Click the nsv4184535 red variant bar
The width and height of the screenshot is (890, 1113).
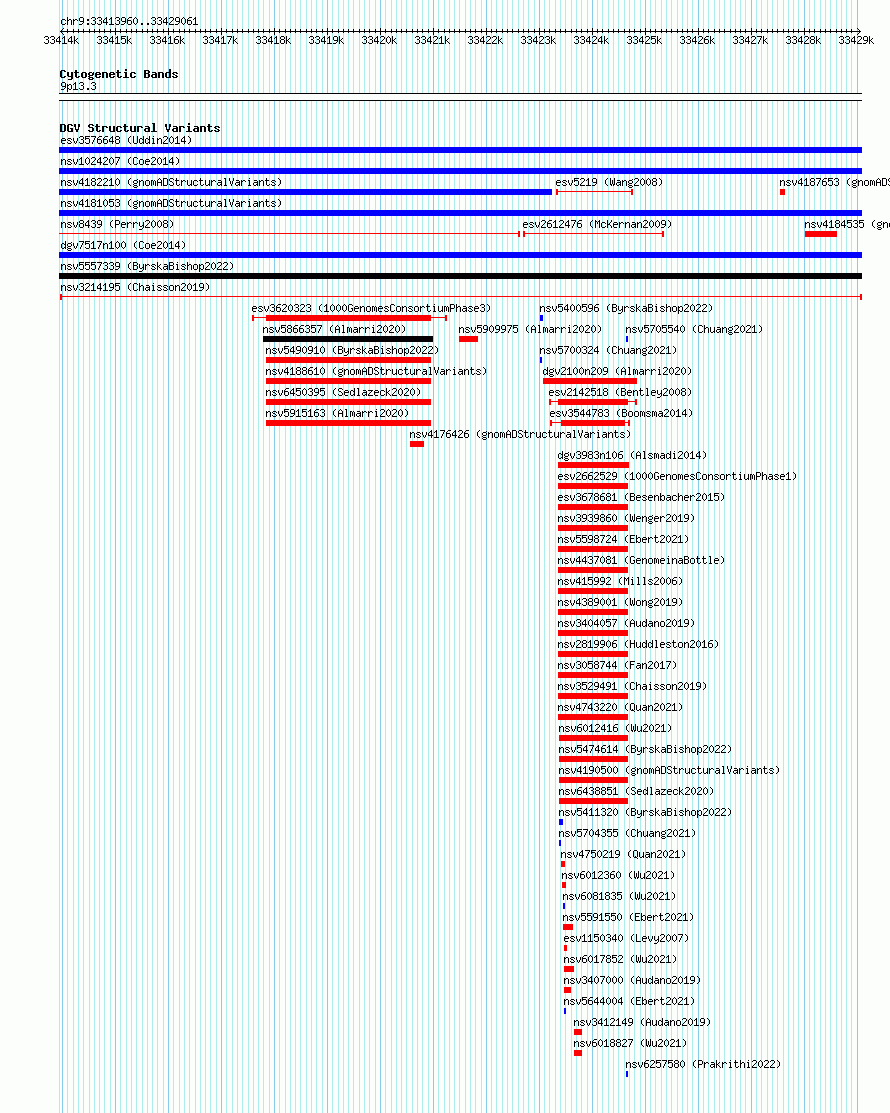pos(820,234)
